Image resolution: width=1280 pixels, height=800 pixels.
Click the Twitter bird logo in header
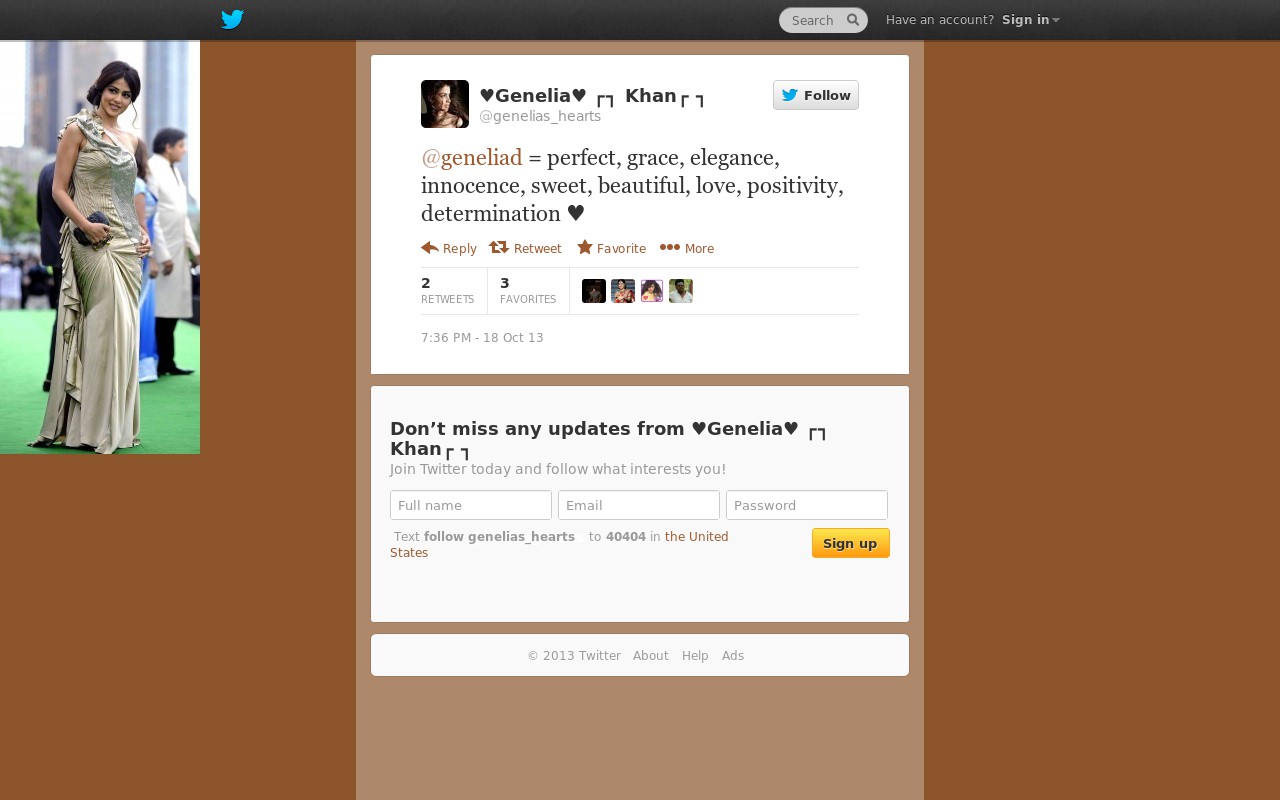pyautogui.click(x=232, y=20)
